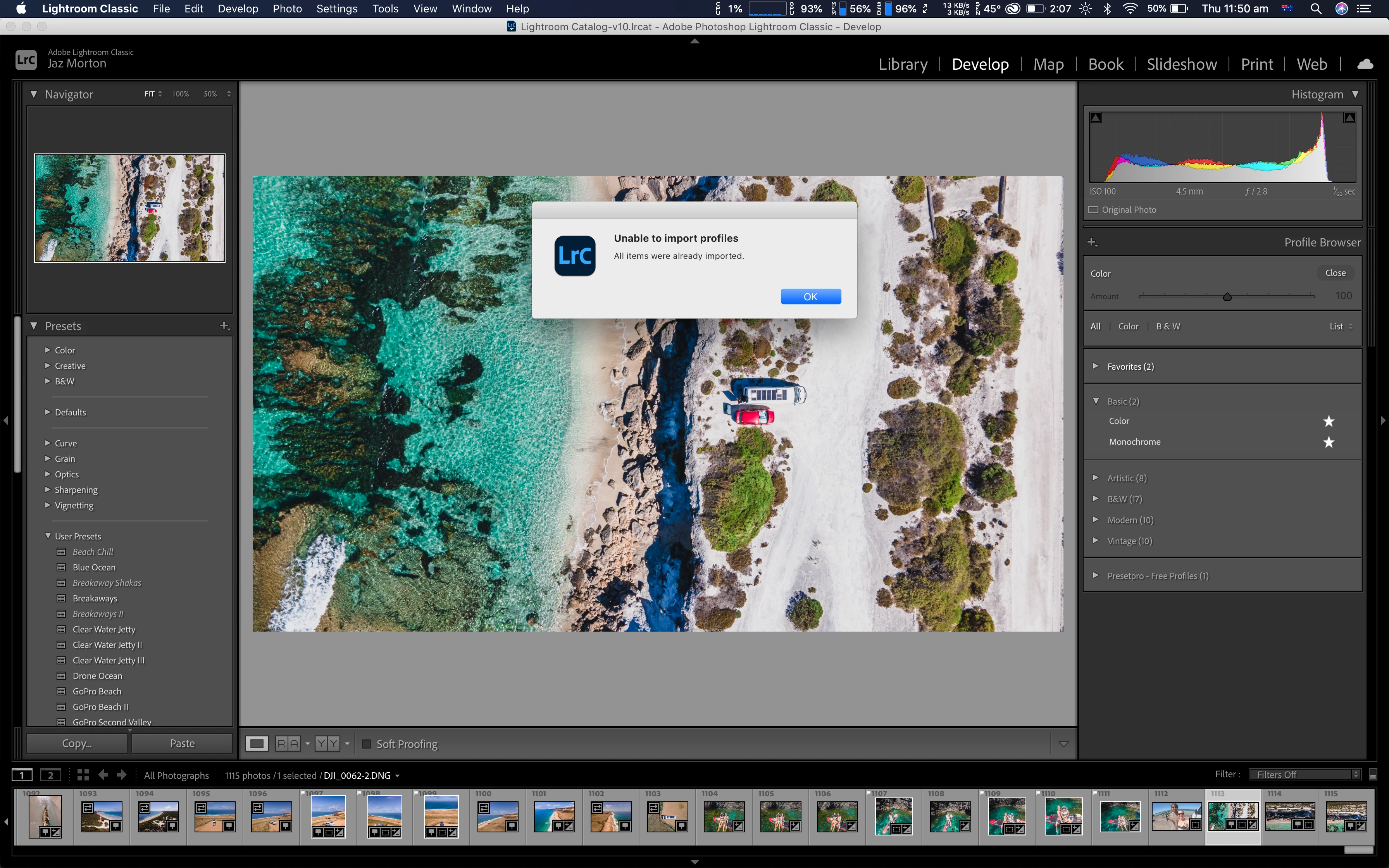1389x868 pixels.
Task: Open the Filters Off dropdown
Action: 1304,775
